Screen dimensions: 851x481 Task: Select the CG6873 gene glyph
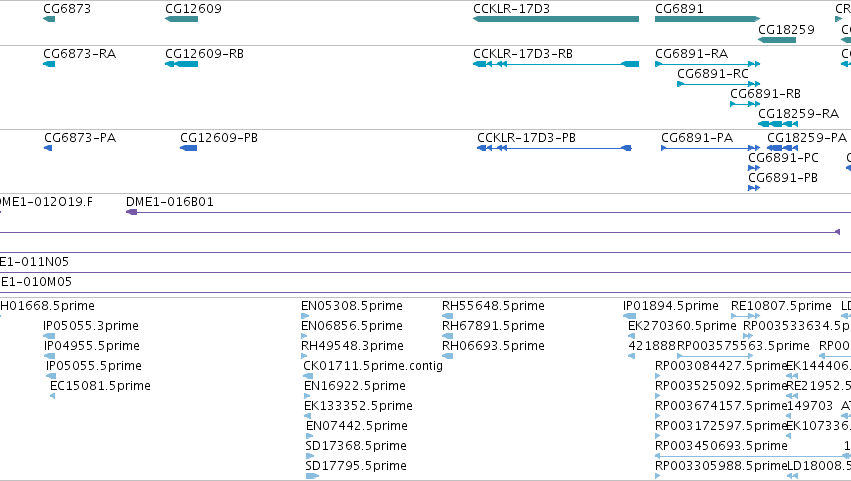pos(49,19)
